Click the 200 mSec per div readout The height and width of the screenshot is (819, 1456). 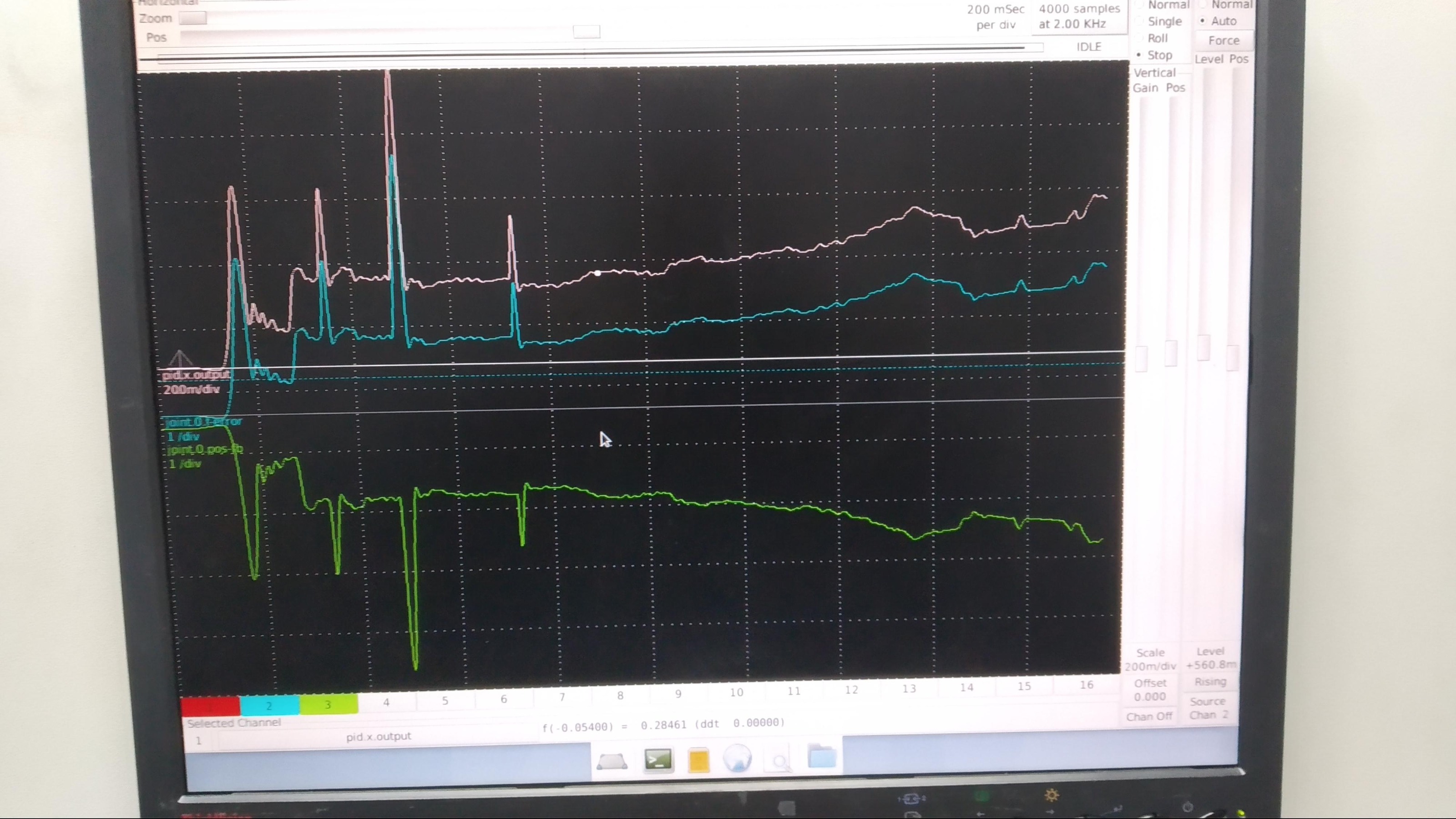click(x=996, y=17)
